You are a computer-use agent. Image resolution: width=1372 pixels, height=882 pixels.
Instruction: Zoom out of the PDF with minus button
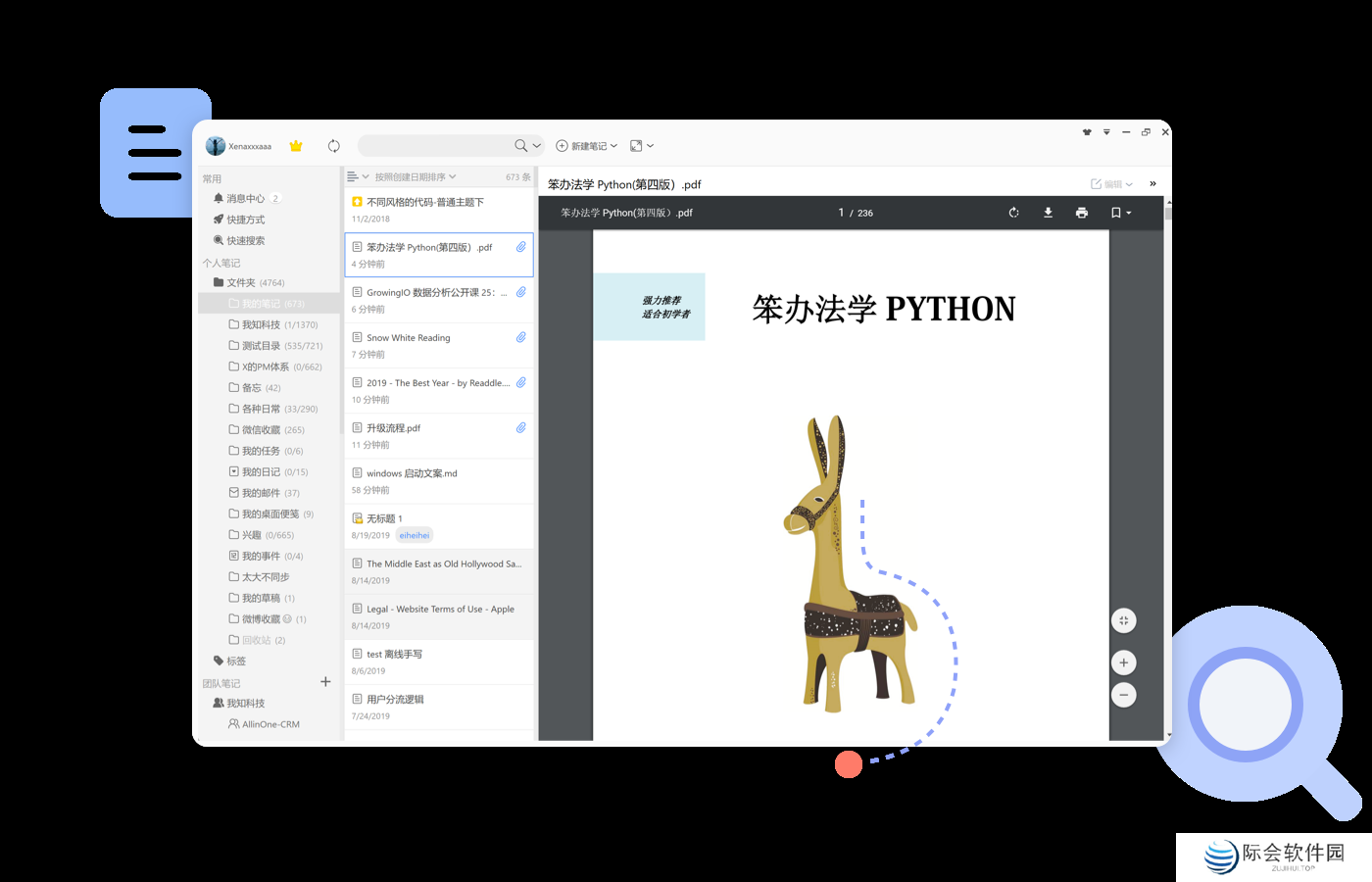(x=1123, y=695)
